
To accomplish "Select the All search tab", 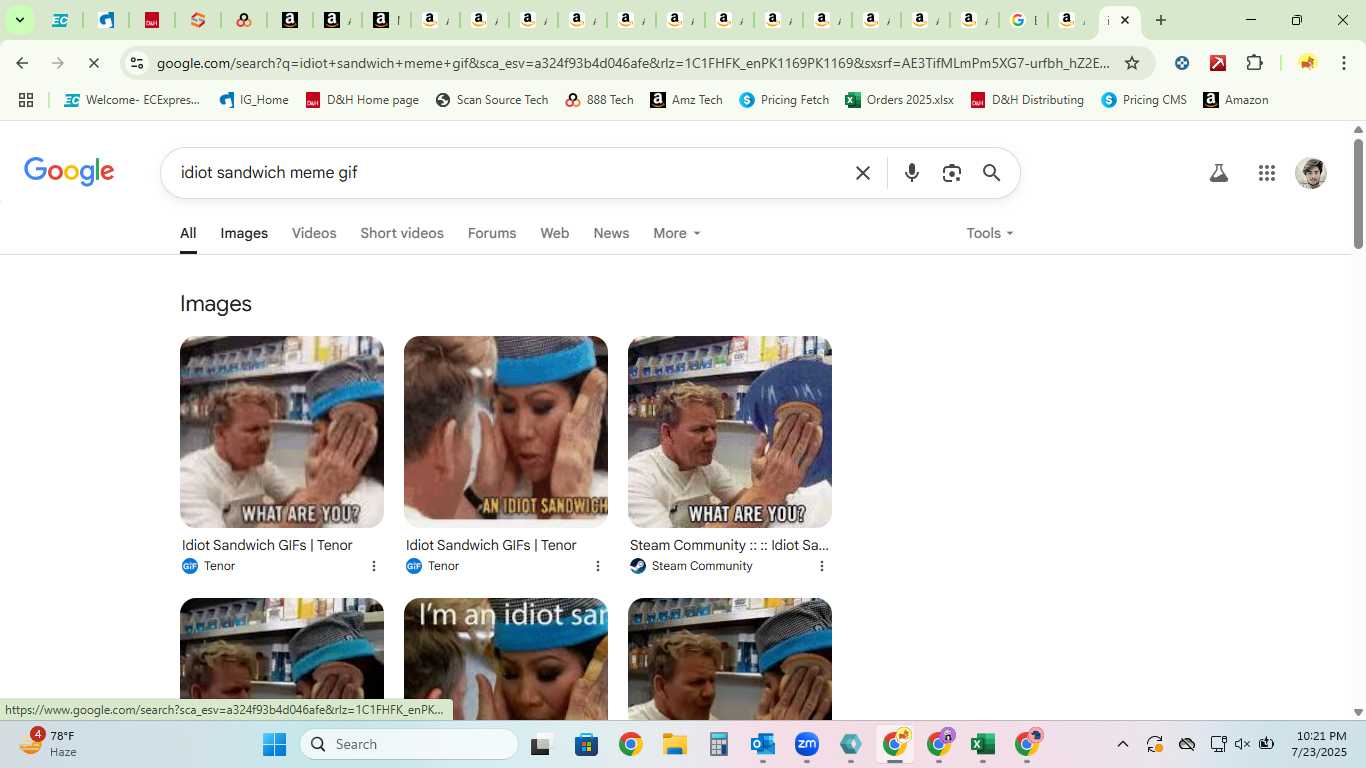I will click(188, 233).
